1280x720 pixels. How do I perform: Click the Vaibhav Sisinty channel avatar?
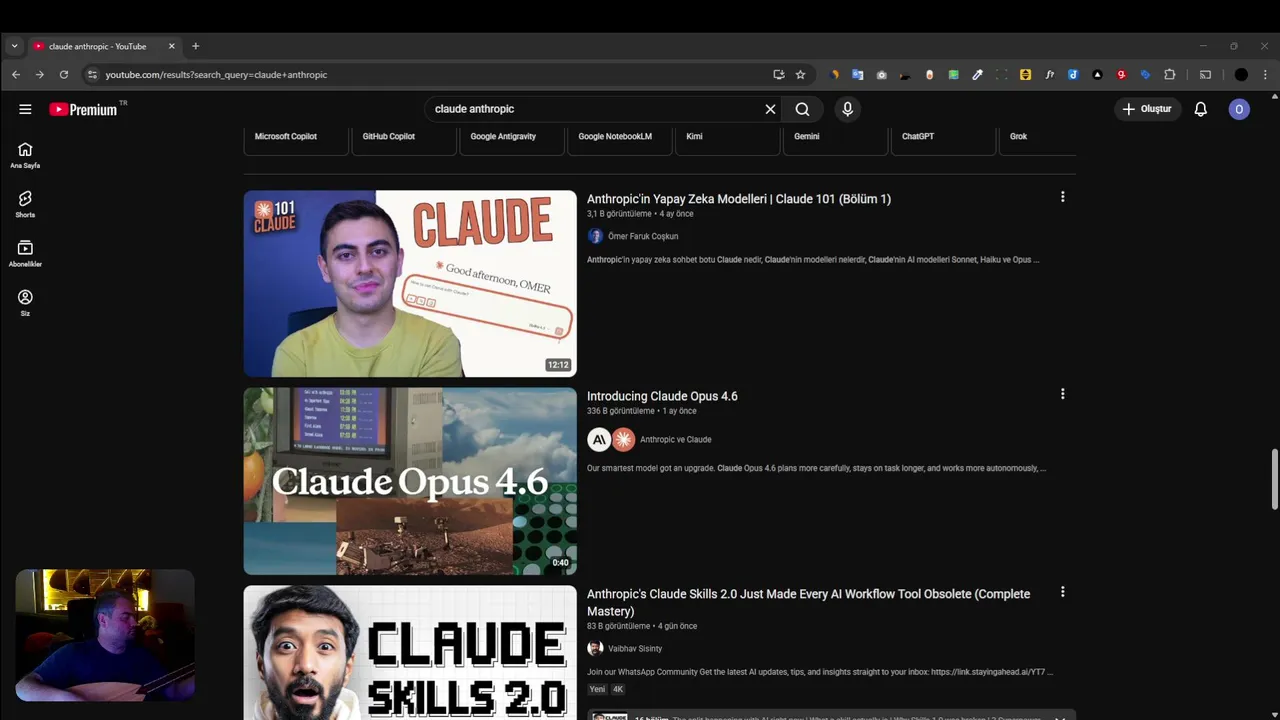coord(595,648)
